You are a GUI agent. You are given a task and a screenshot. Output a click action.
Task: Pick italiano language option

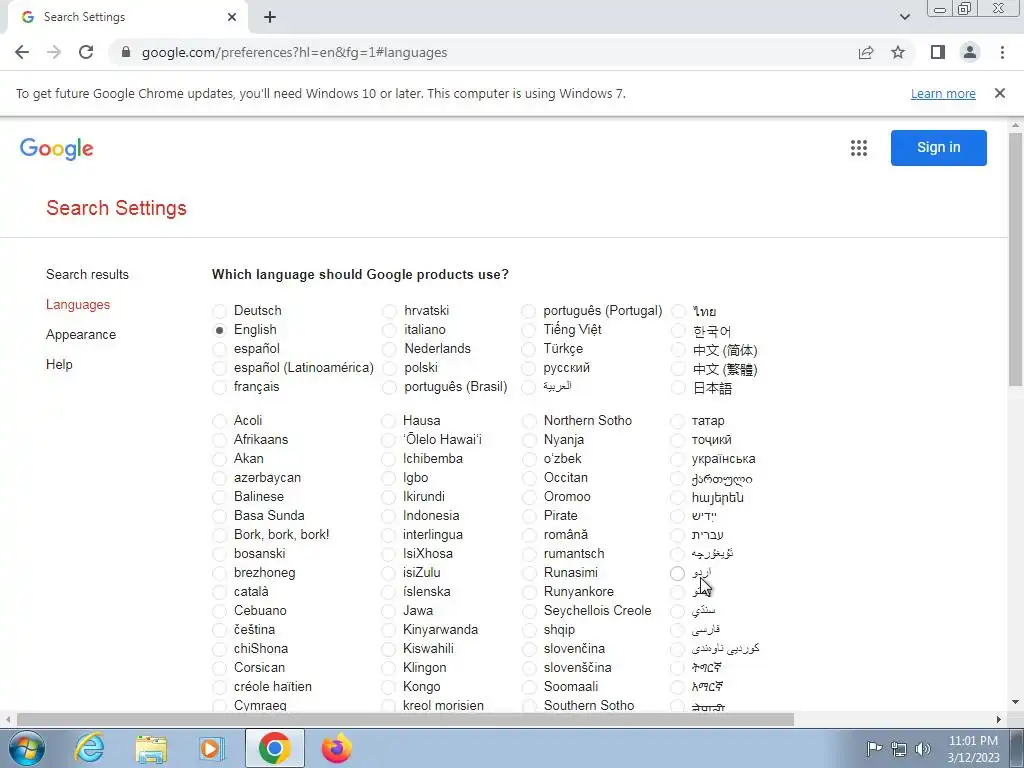[389, 330]
